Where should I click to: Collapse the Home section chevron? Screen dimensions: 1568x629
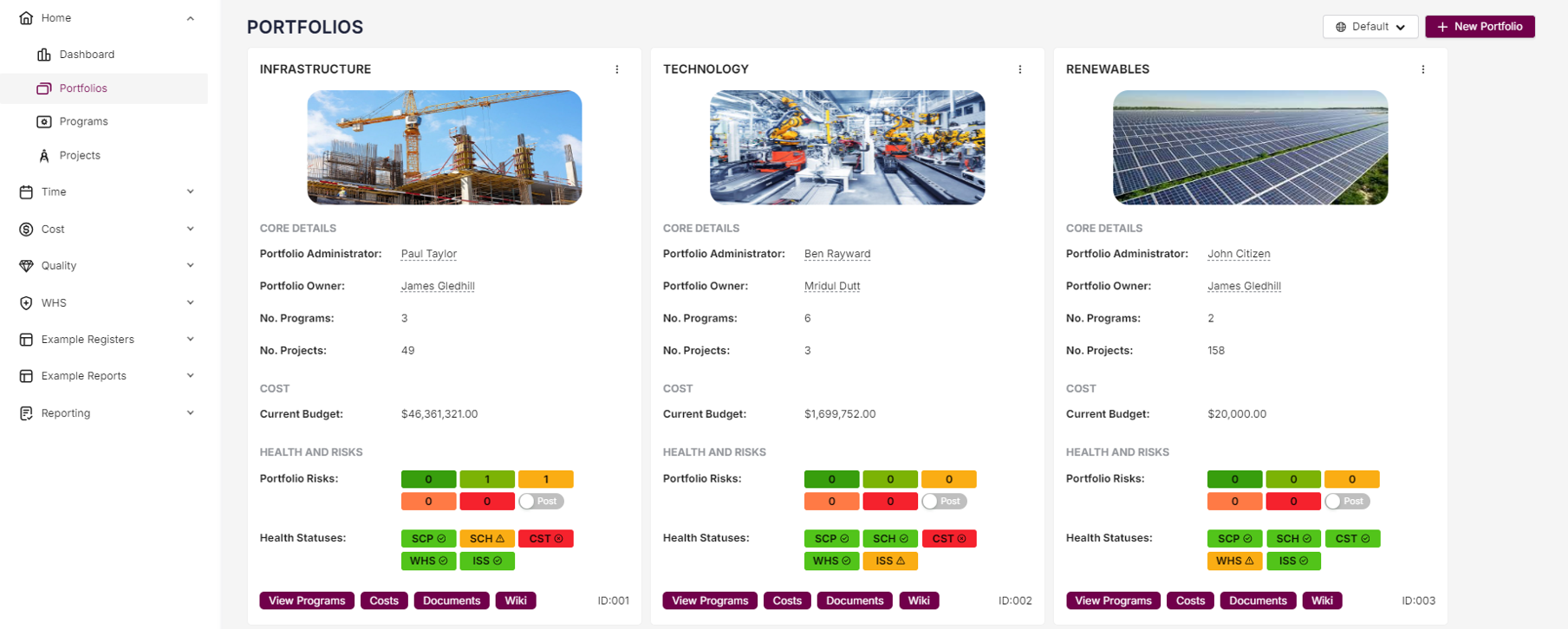tap(191, 18)
